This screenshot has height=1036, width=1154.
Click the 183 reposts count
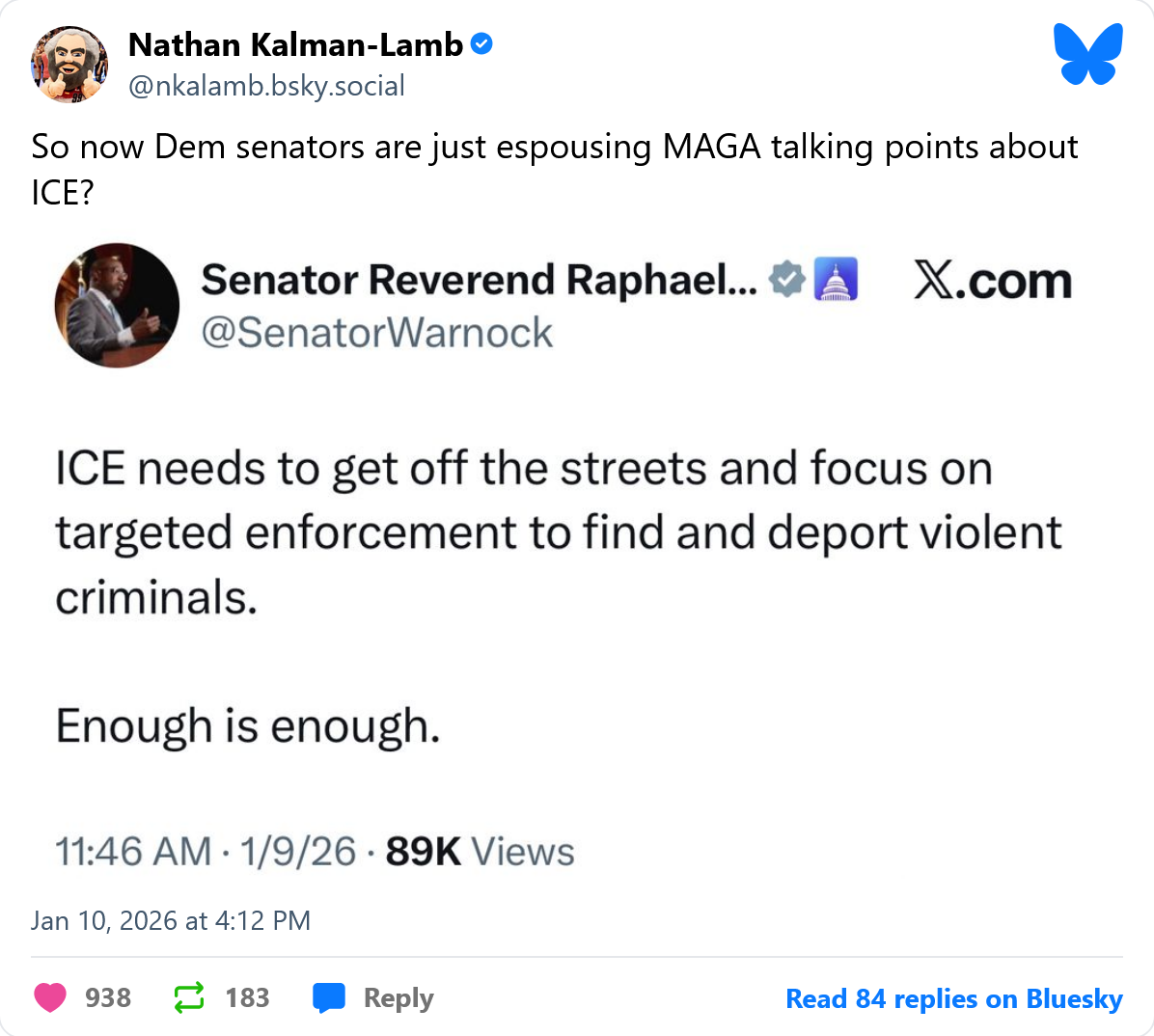pyautogui.click(x=247, y=997)
